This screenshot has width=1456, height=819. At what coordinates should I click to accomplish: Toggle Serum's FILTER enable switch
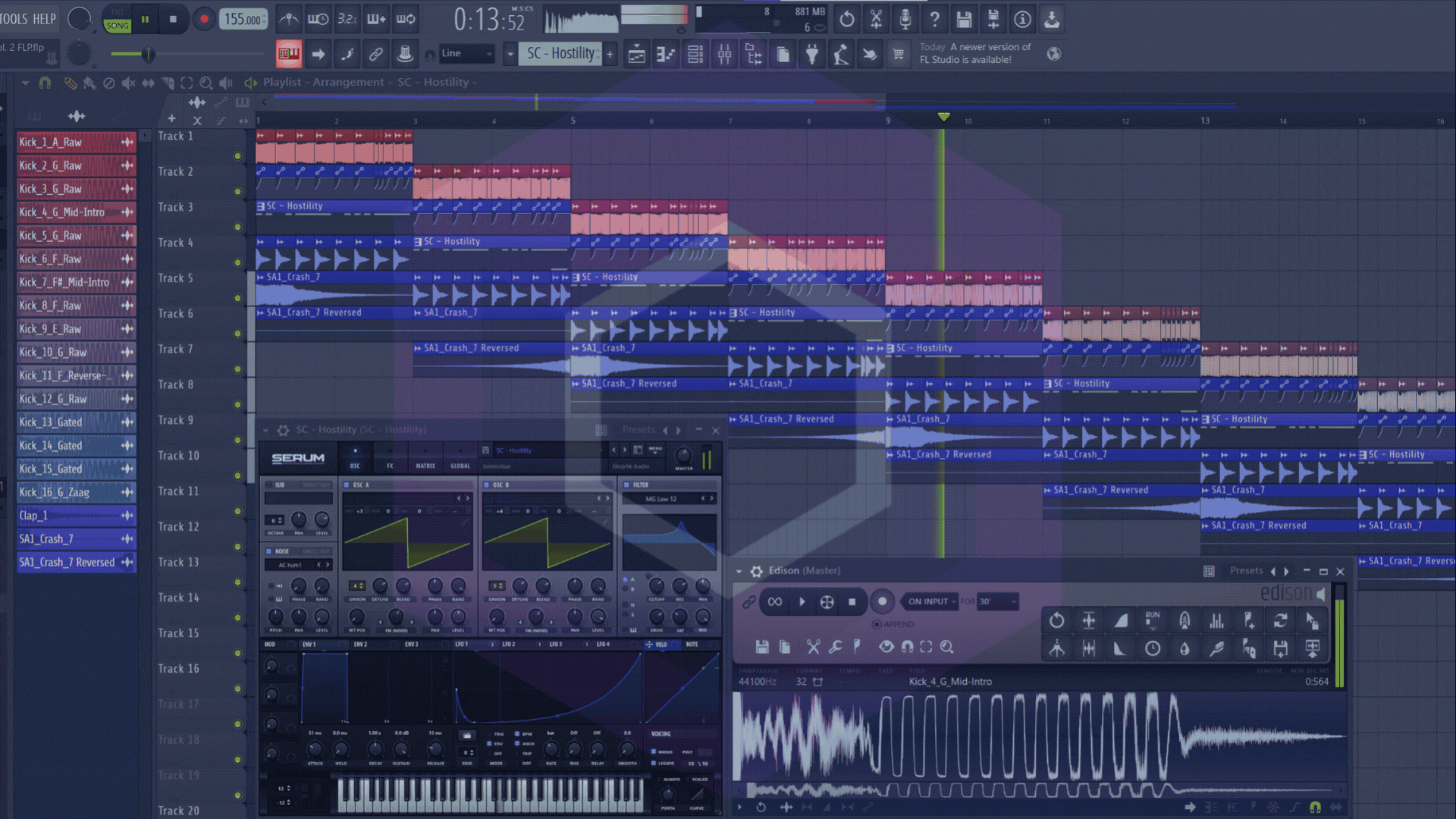pos(626,485)
